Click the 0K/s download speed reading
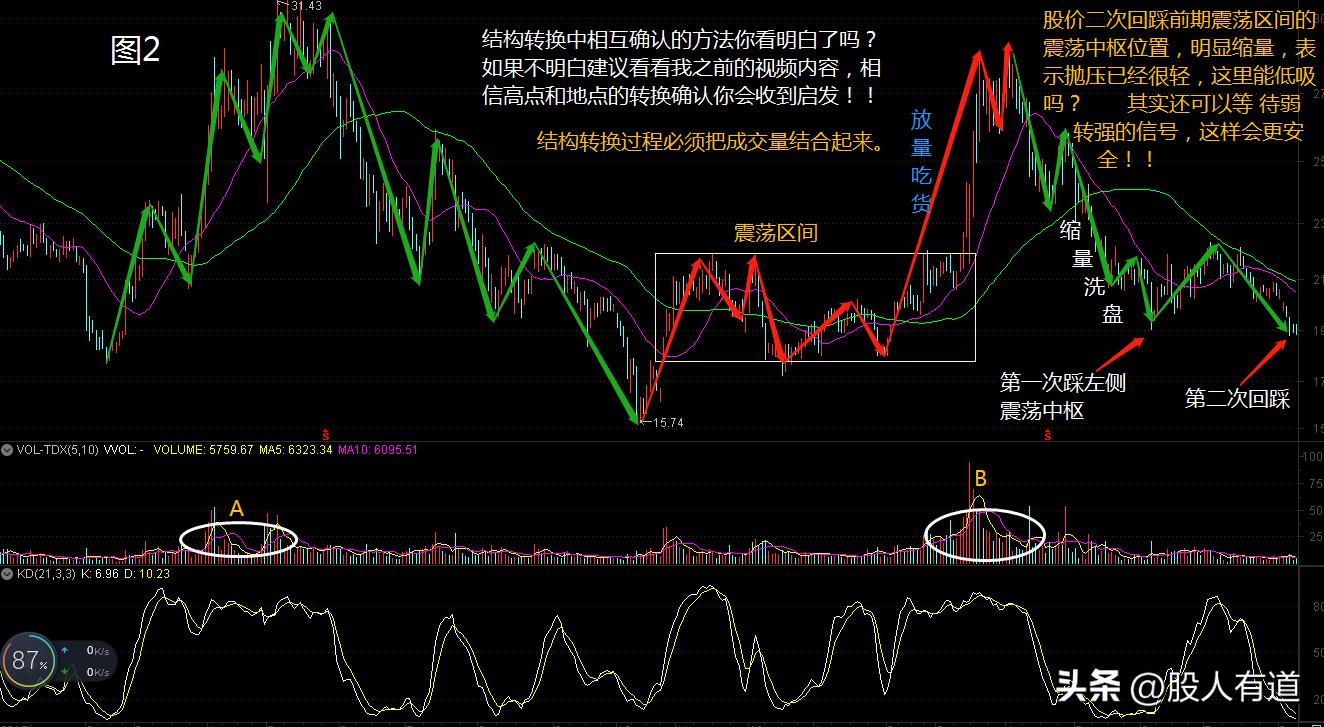This screenshot has height=727, width=1324. pos(97,673)
